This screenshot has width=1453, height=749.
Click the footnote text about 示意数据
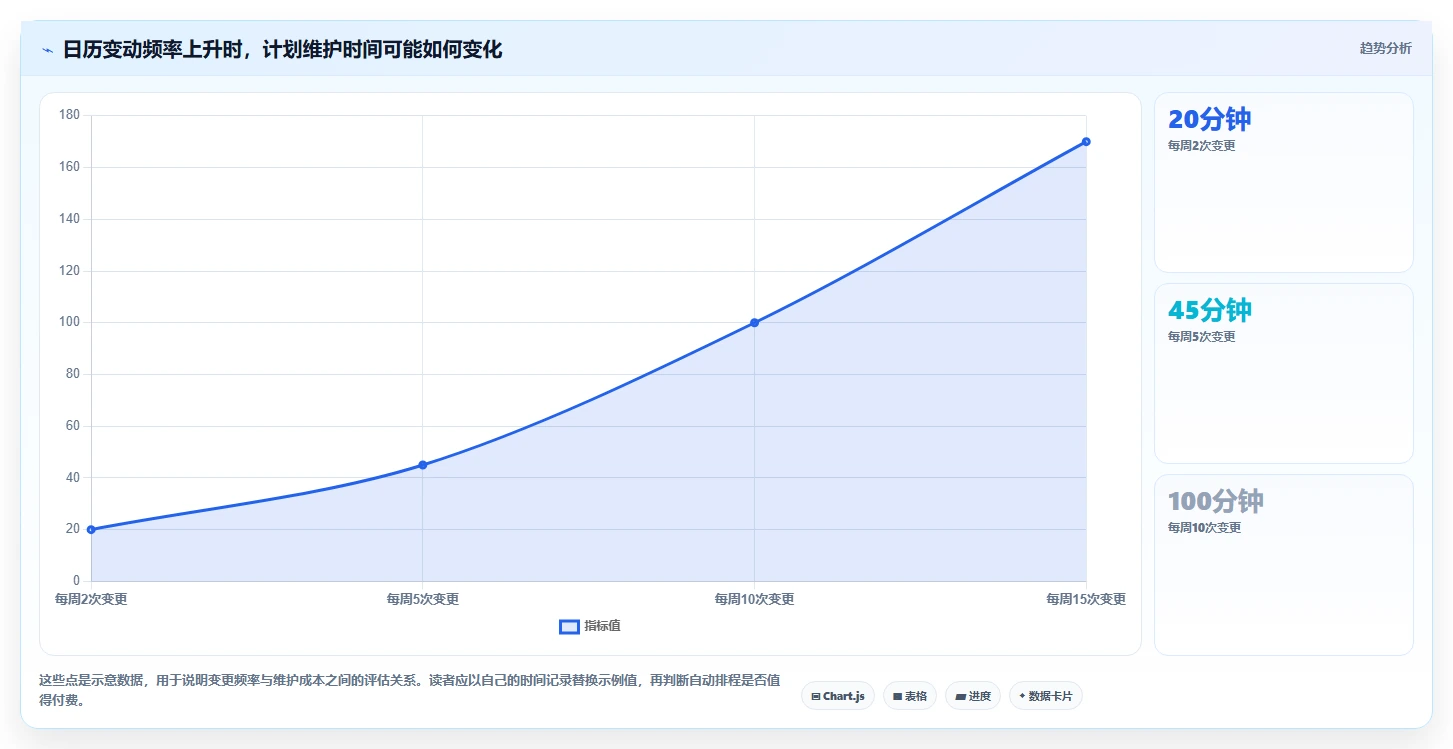point(410,690)
